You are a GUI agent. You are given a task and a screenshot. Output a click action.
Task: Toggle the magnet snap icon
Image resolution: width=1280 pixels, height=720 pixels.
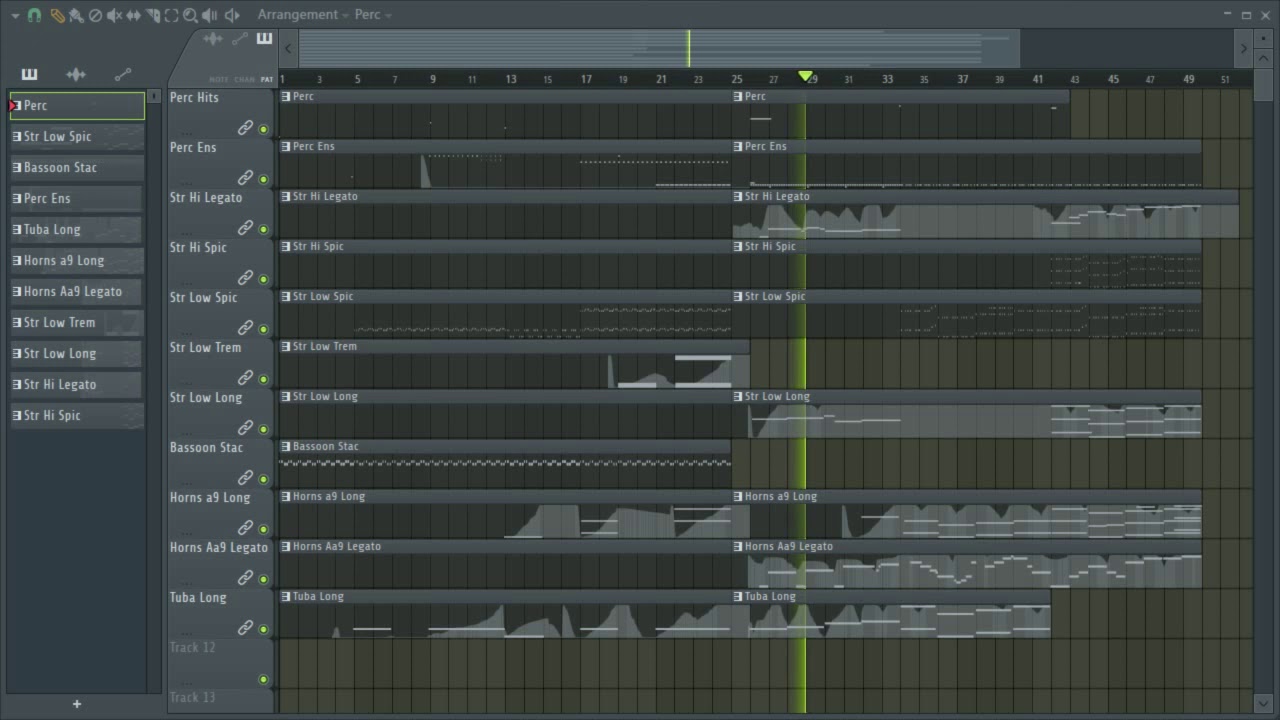(34, 15)
